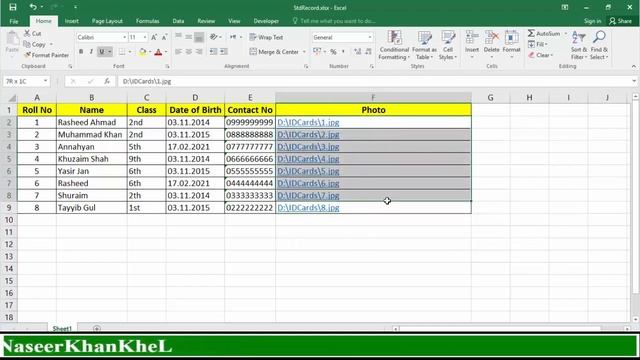This screenshot has width=640, height=360.
Task: Open Merge & Center dropdown arrow
Action: point(304,52)
